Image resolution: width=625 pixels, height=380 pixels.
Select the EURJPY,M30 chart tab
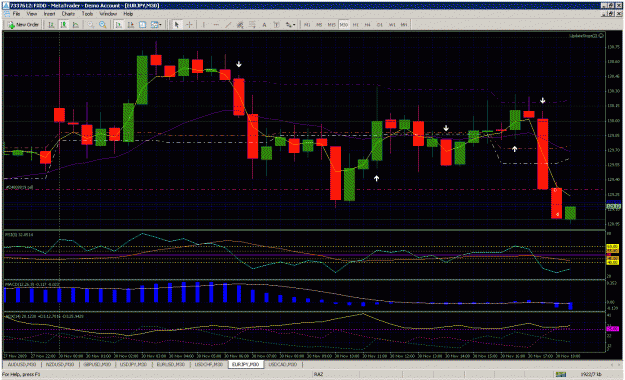click(246, 364)
